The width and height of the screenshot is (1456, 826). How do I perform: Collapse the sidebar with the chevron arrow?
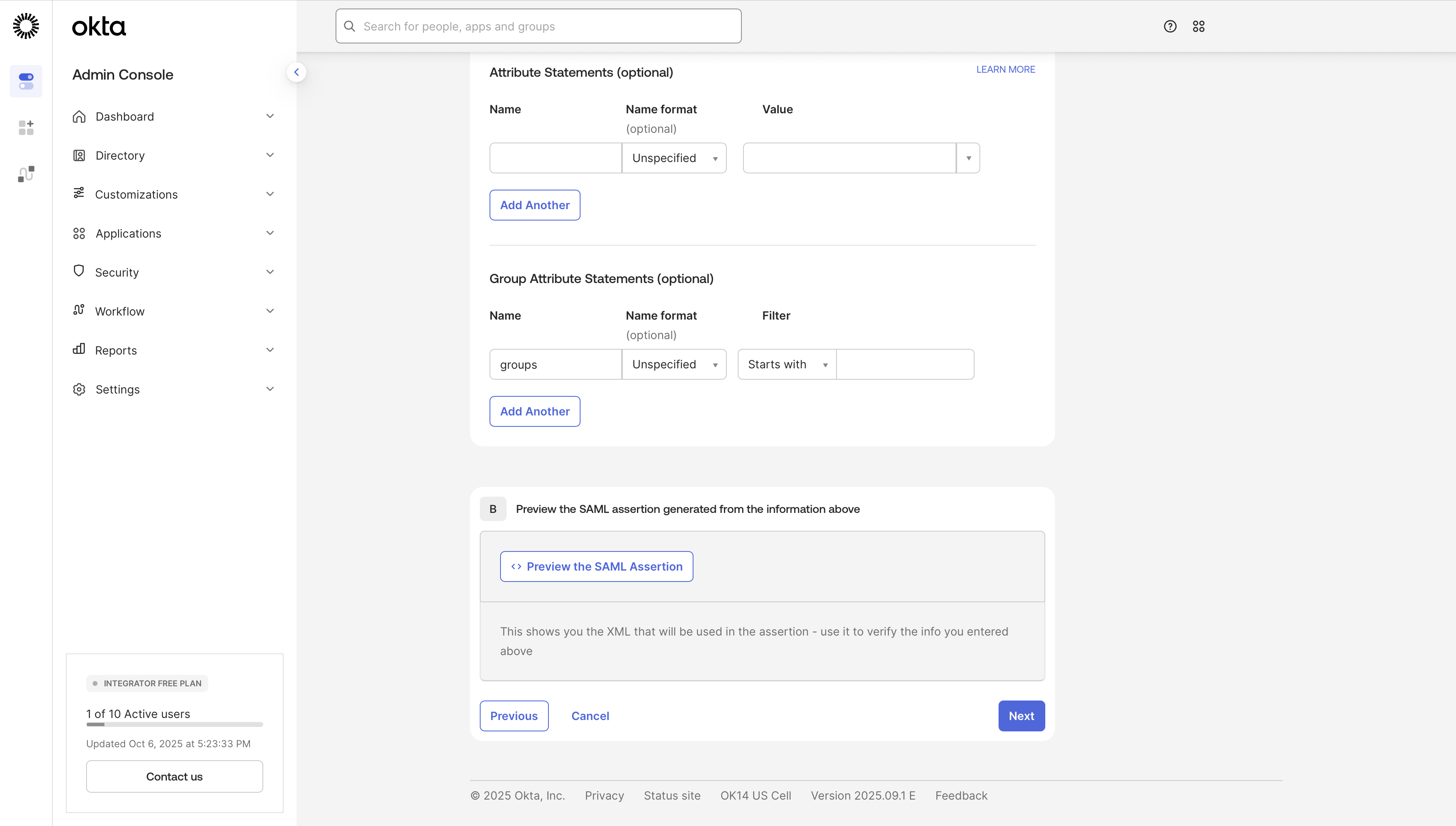[x=297, y=72]
